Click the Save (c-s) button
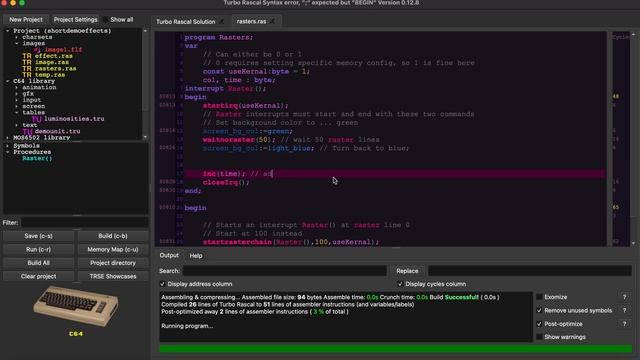The image size is (640, 360). tap(38, 236)
